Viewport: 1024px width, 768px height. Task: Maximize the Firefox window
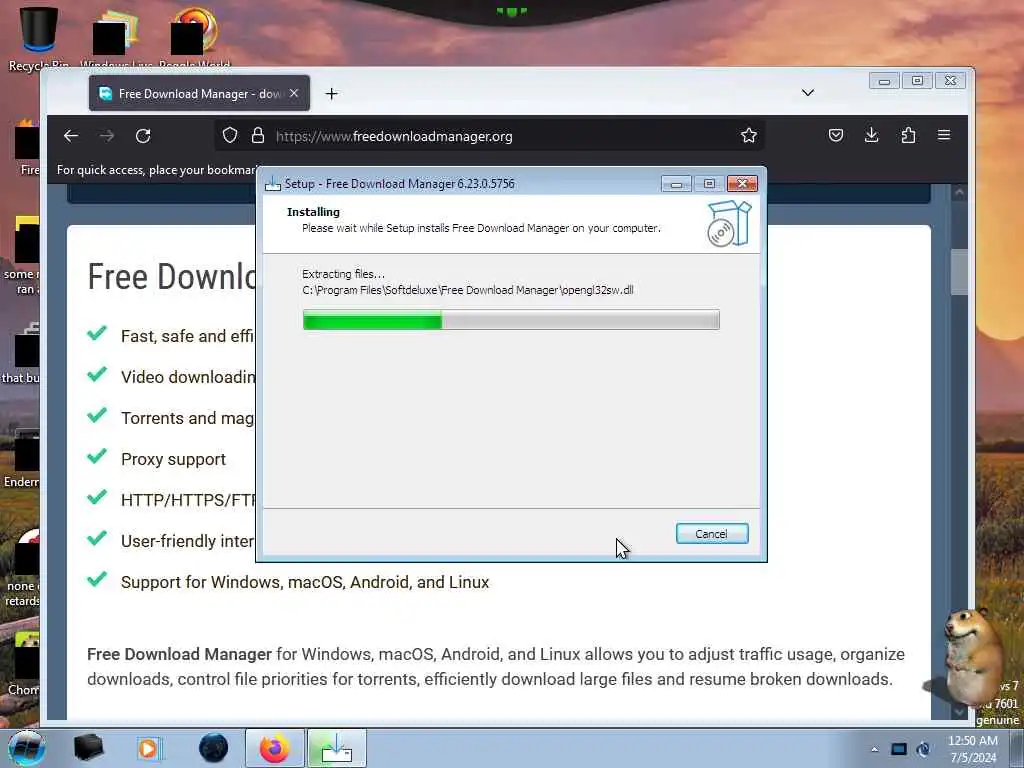[x=917, y=81]
